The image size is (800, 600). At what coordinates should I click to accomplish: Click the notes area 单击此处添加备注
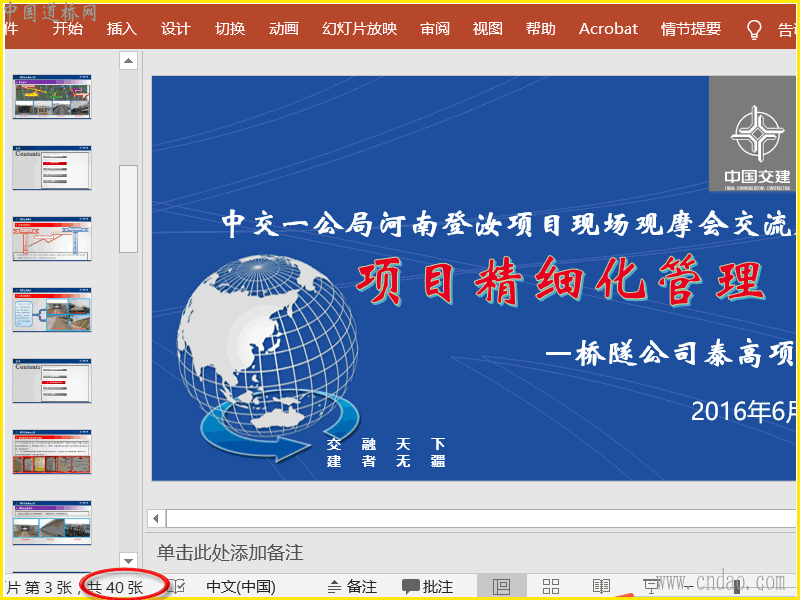[x=230, y=553]
